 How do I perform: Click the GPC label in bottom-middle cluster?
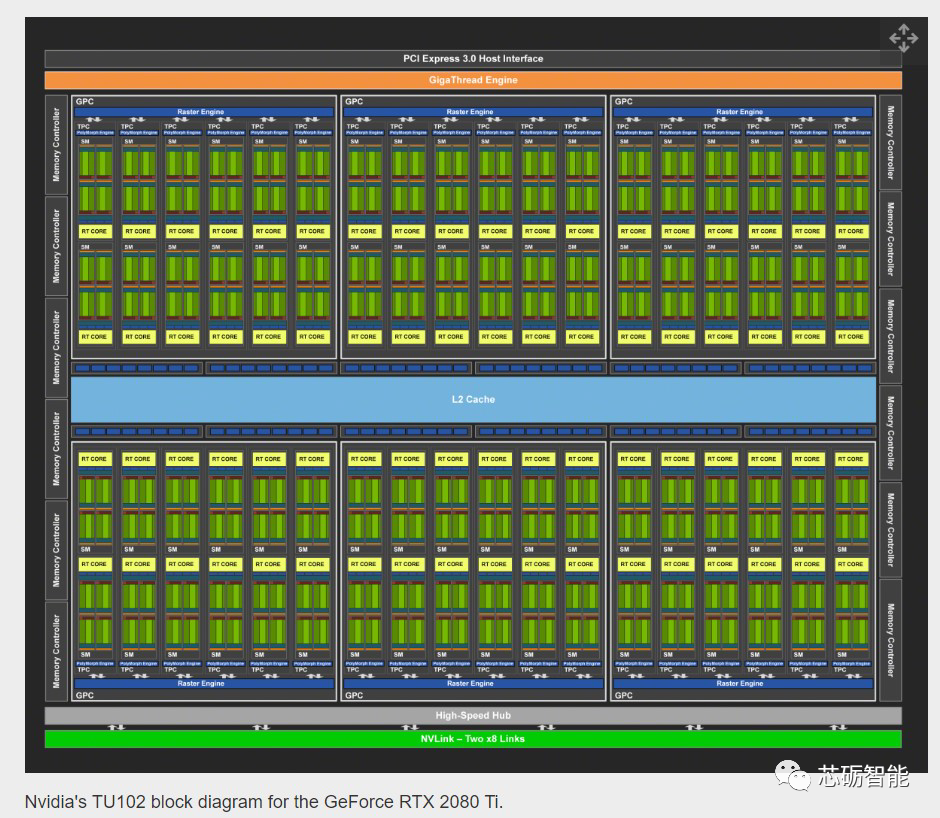(x=353, y=695)
